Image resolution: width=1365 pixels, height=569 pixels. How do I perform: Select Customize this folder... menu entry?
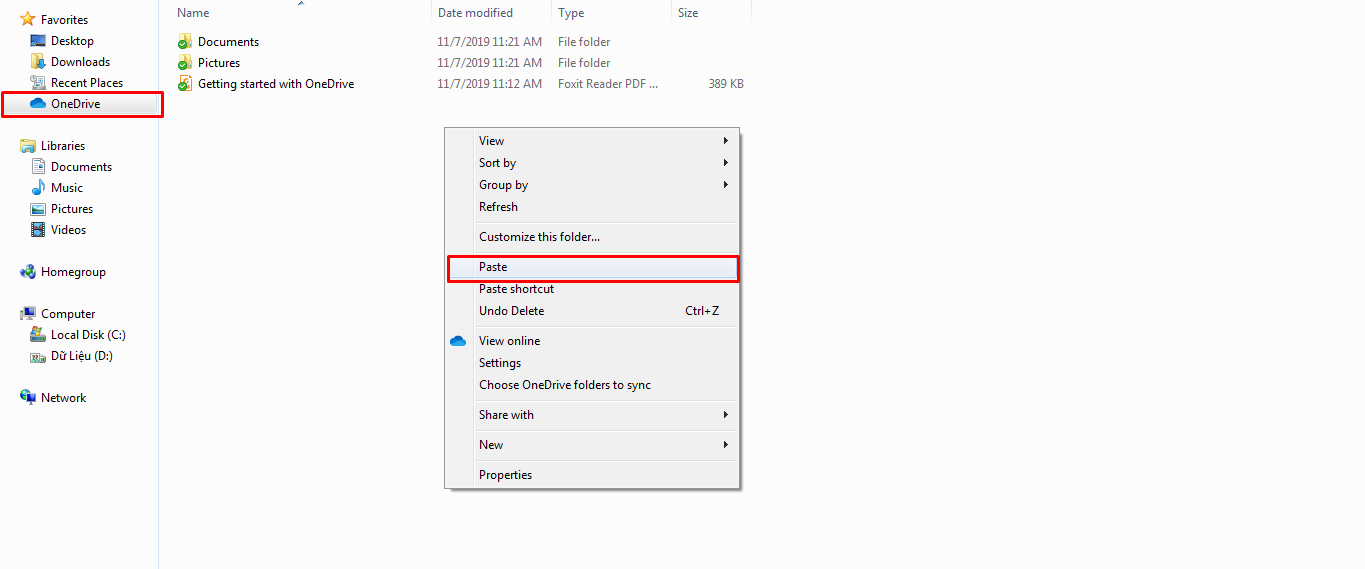pyautogui.click(x=592, y=237)
